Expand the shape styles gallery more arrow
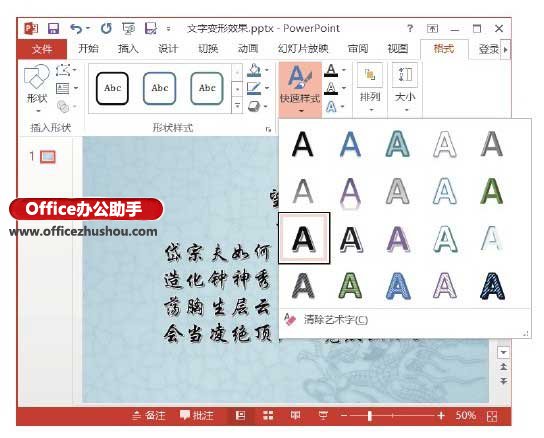Image resolution: width=544 pixels, height=438 pixels. pos(237,105)
